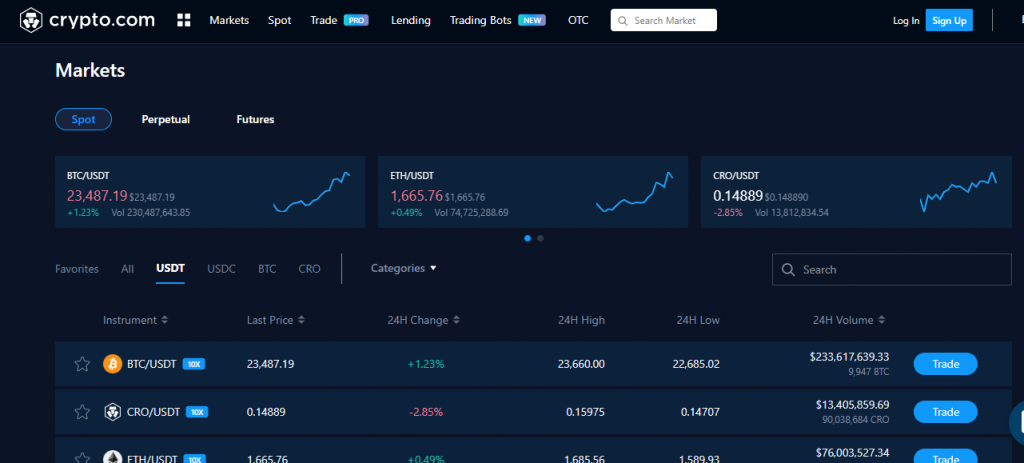Expand the Categories dropdown
Image resolution: width=1024 pixels, height=463 pixels.
point(404,268)
